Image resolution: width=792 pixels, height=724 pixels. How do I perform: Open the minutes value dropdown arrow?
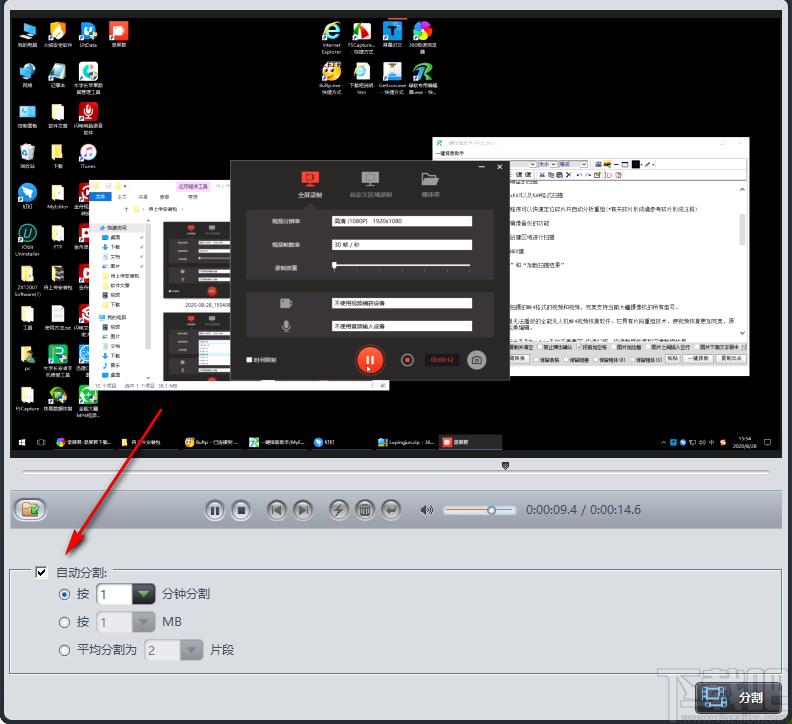click(x=143, y=594)
